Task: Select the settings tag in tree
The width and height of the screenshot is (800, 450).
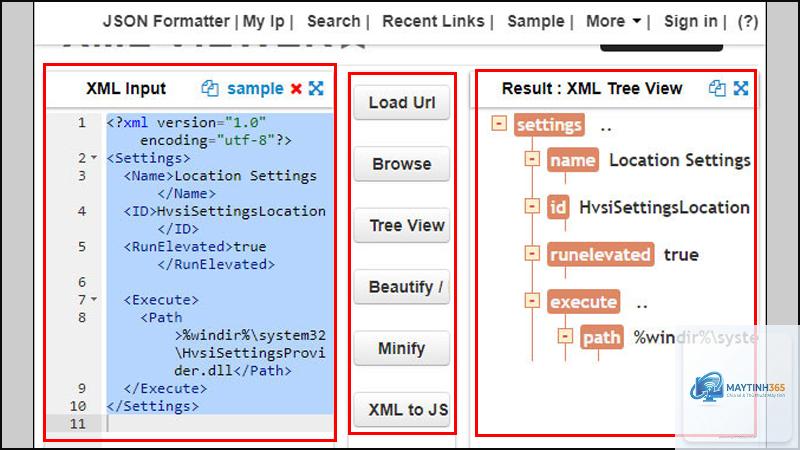Action: [549, 125]
